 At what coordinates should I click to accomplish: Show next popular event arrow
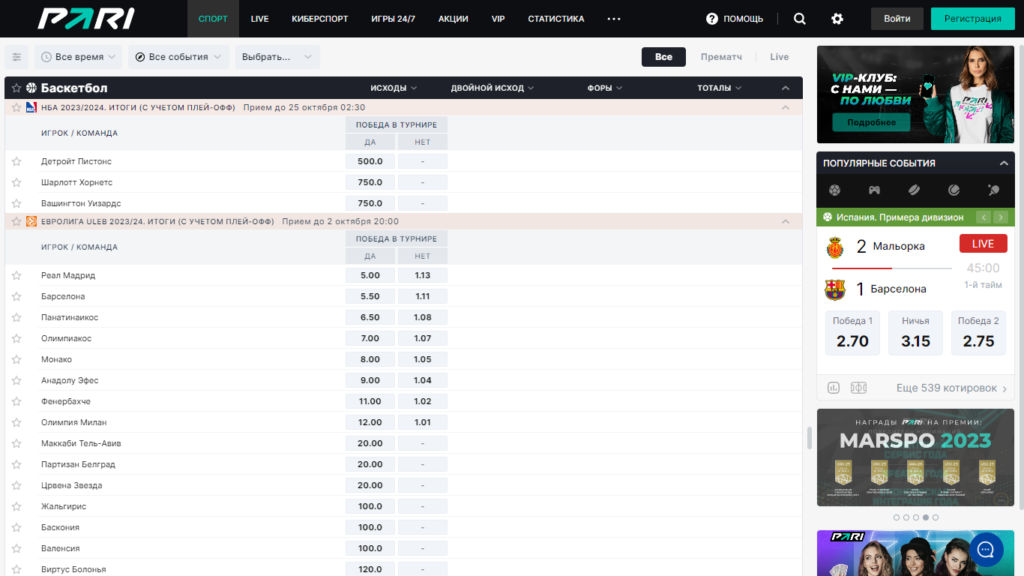click(1000, 217)
